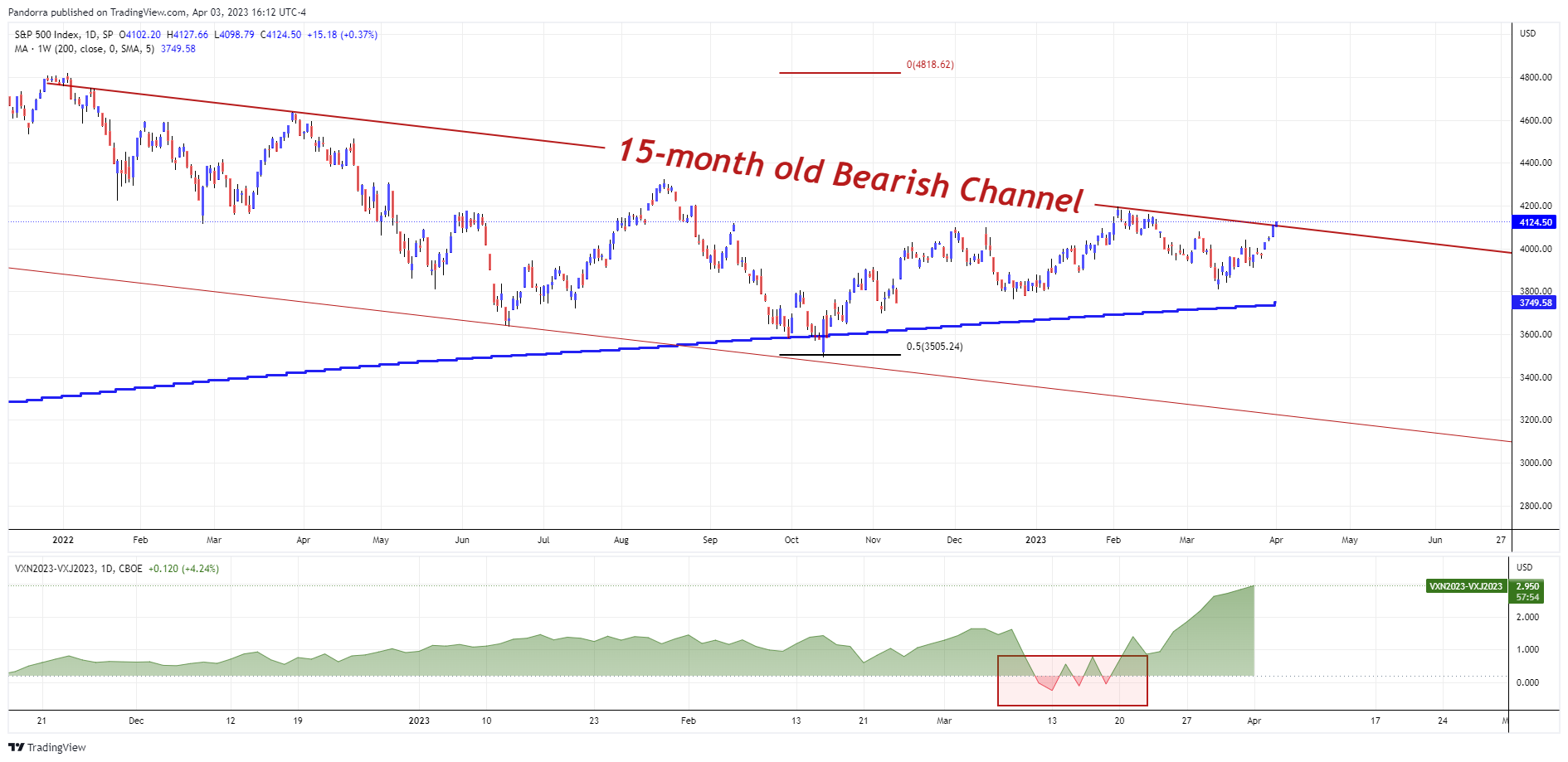Click the current price label 4124.50
This screenshot has height=762, width=1568.
pyautogui.click(x=1536, y=222)
